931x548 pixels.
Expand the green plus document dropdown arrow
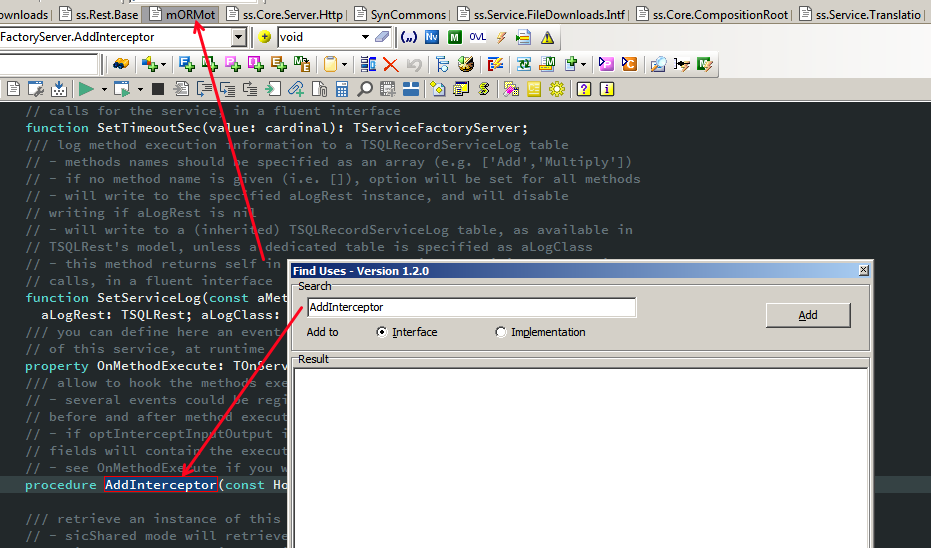click(x=584, y=64)
